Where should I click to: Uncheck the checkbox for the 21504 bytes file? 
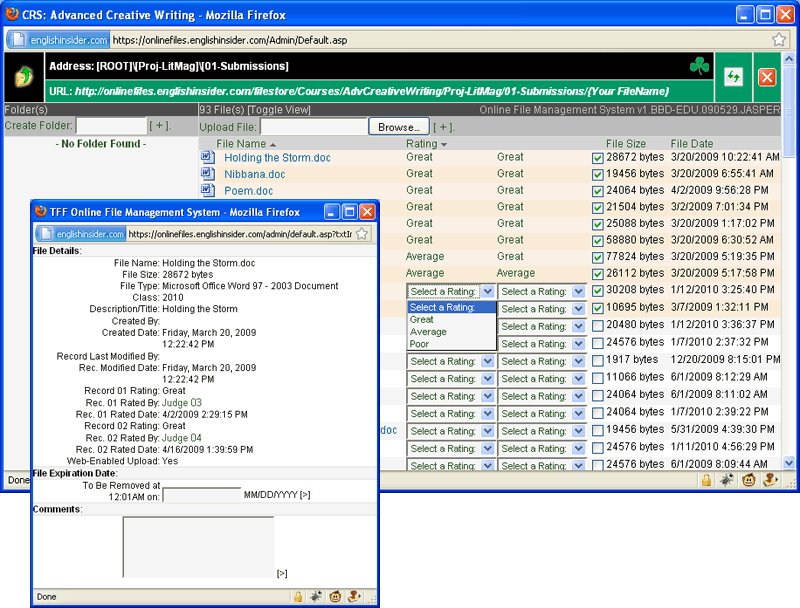597,208
